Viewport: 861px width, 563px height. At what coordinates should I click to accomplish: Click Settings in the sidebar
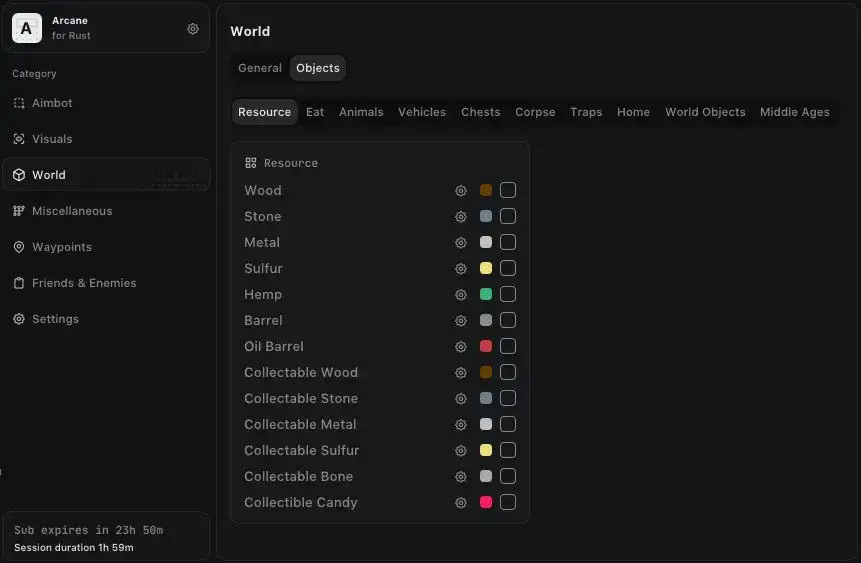(x=55, y=319)
